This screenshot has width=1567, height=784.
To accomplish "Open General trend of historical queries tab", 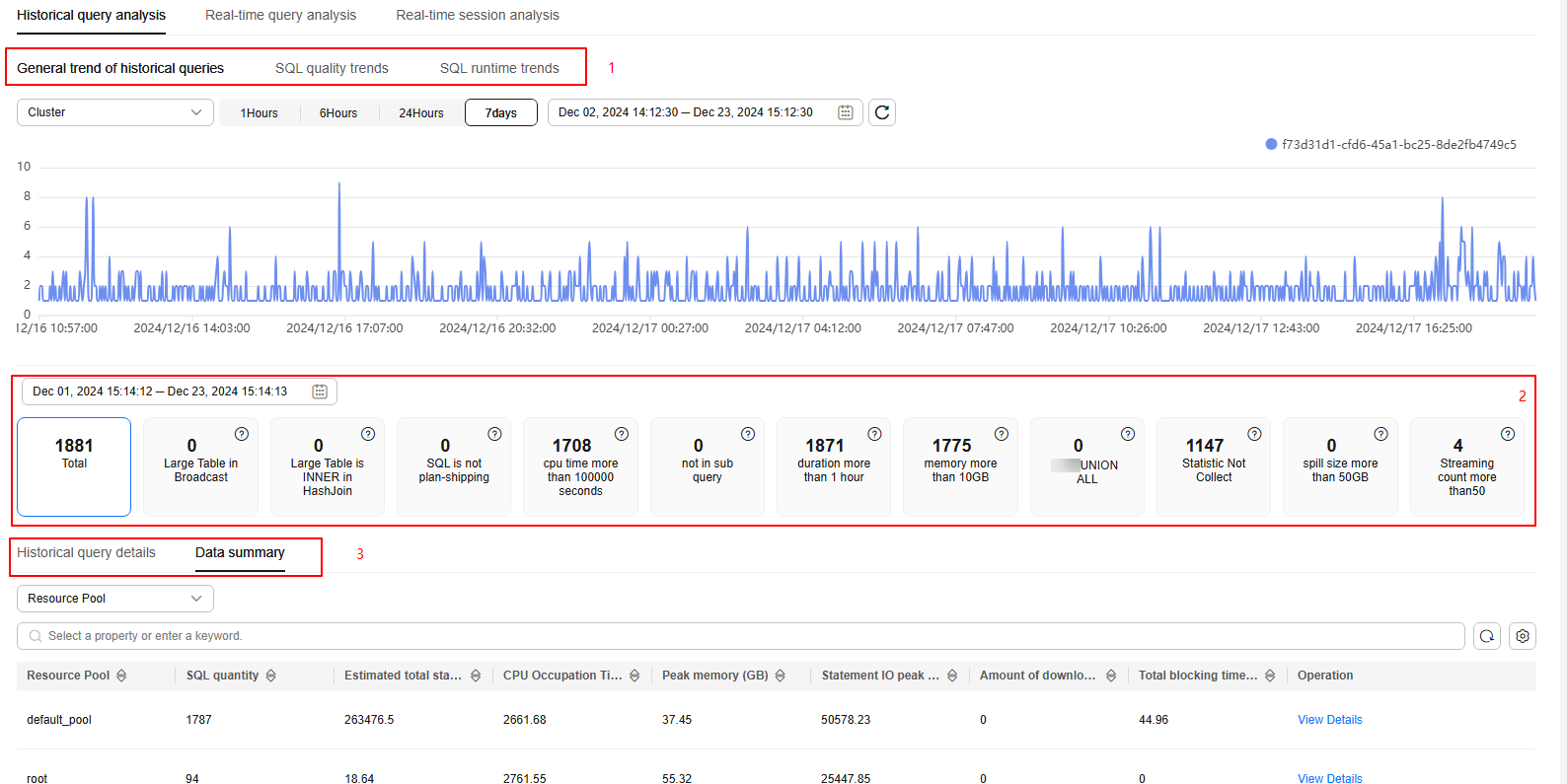I will click(x=120, y=68).
